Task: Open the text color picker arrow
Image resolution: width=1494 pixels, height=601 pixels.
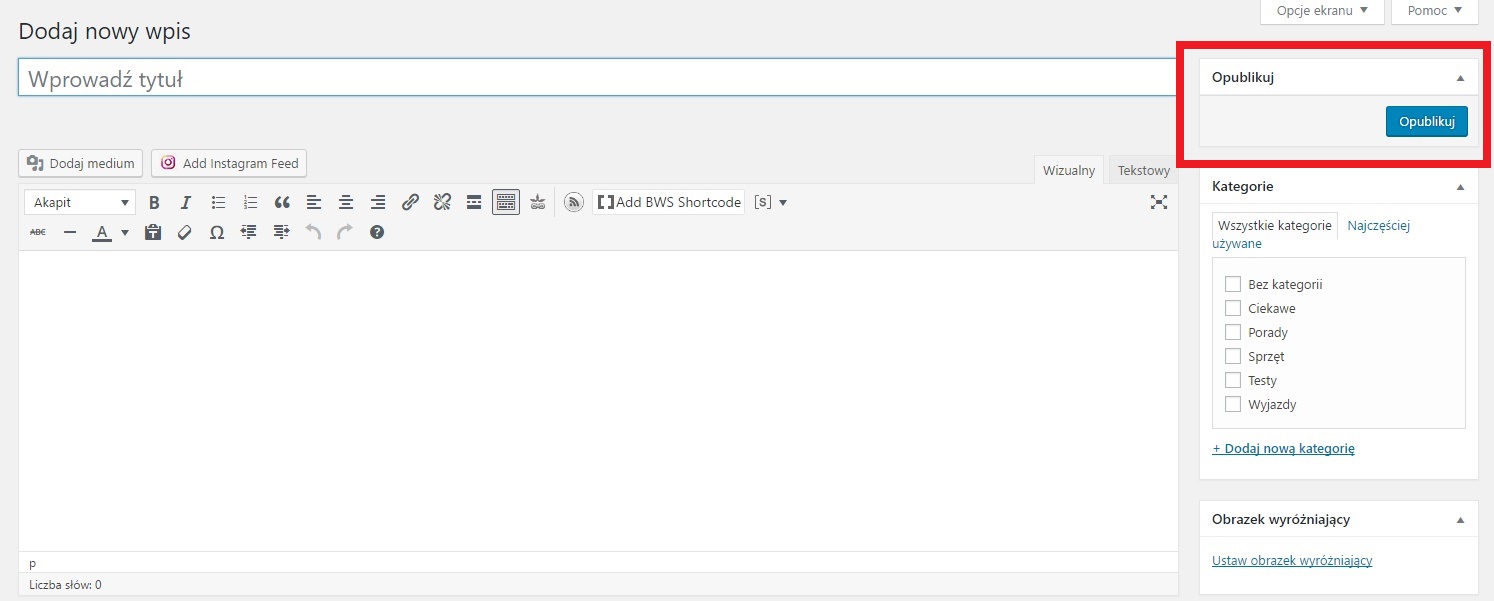Action: 125,232
